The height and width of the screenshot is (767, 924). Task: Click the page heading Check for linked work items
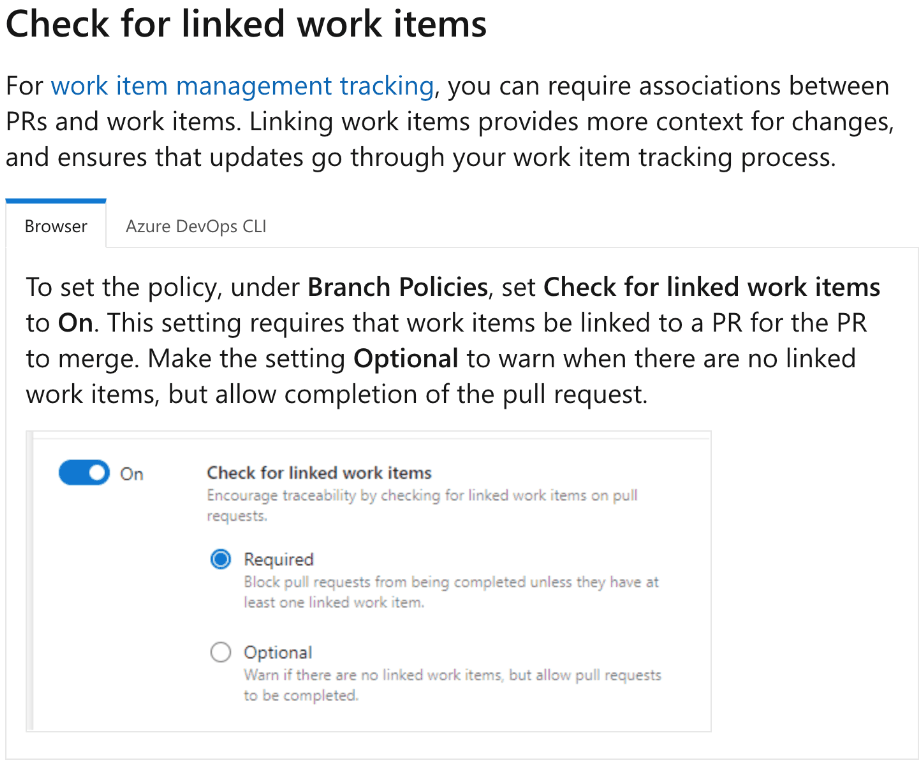tap(247, 24)
